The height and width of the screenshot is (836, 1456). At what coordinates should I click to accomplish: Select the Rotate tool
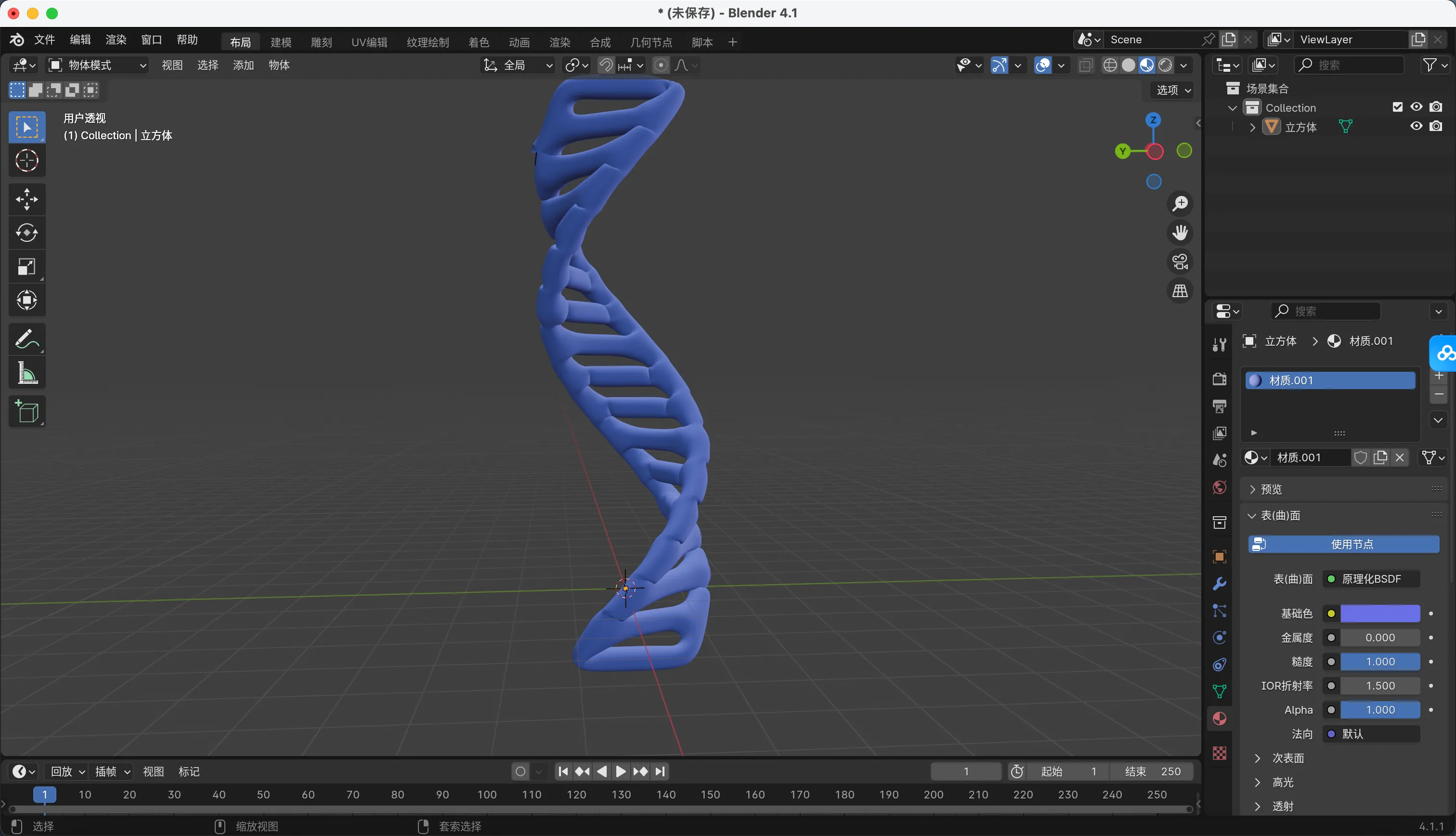tap(26, 233)
